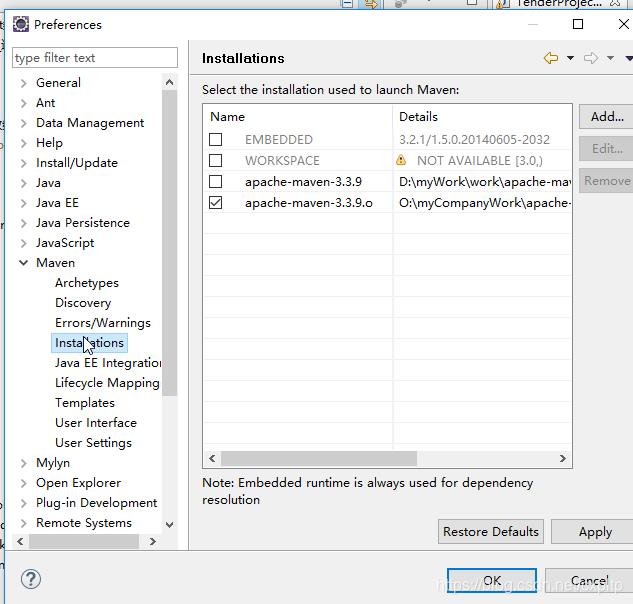Expand the Java tree node

(24, 183)
